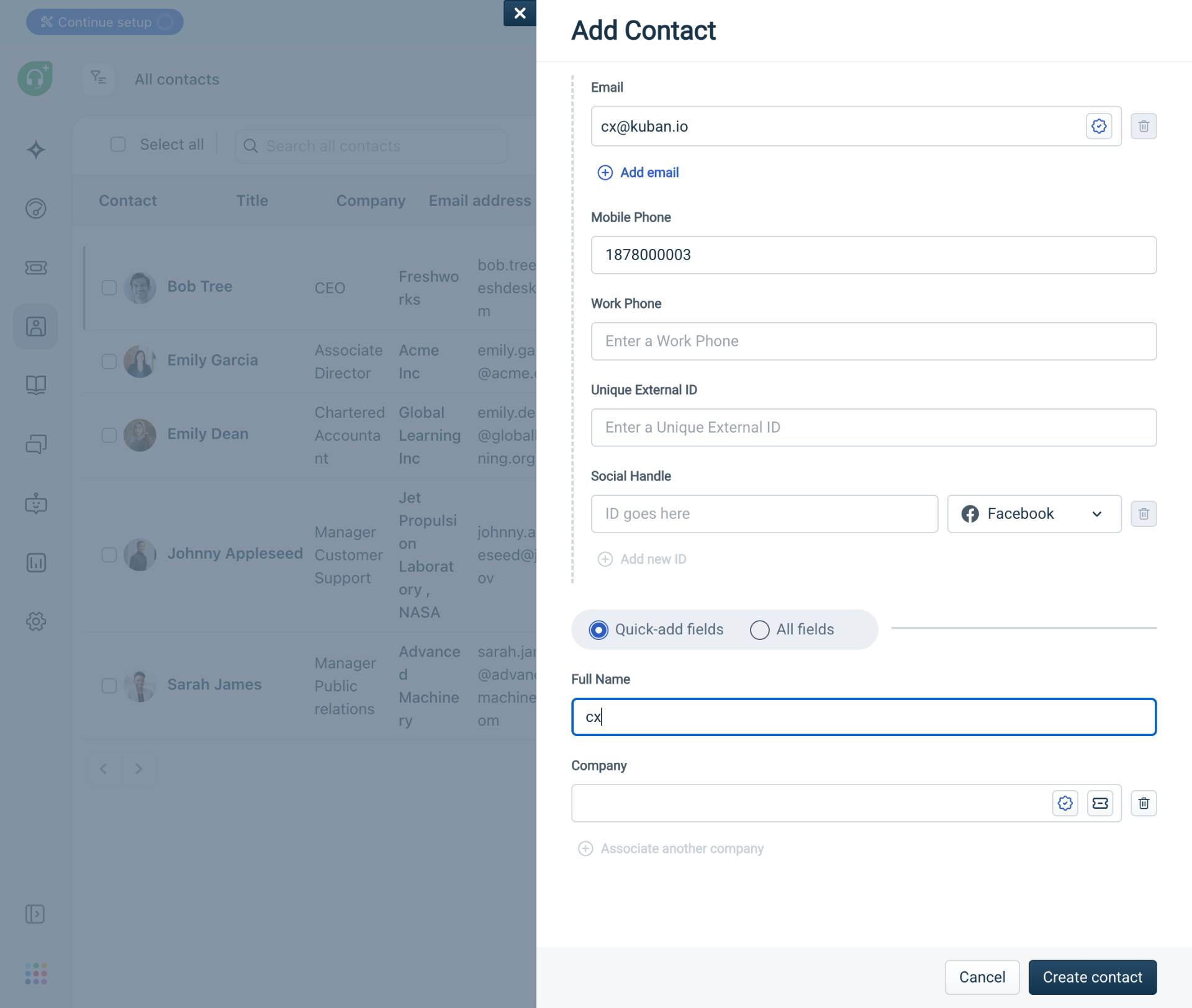Open the Admin settings gear icon
Screen dimensions: 1192x1008
click(35, 621)
